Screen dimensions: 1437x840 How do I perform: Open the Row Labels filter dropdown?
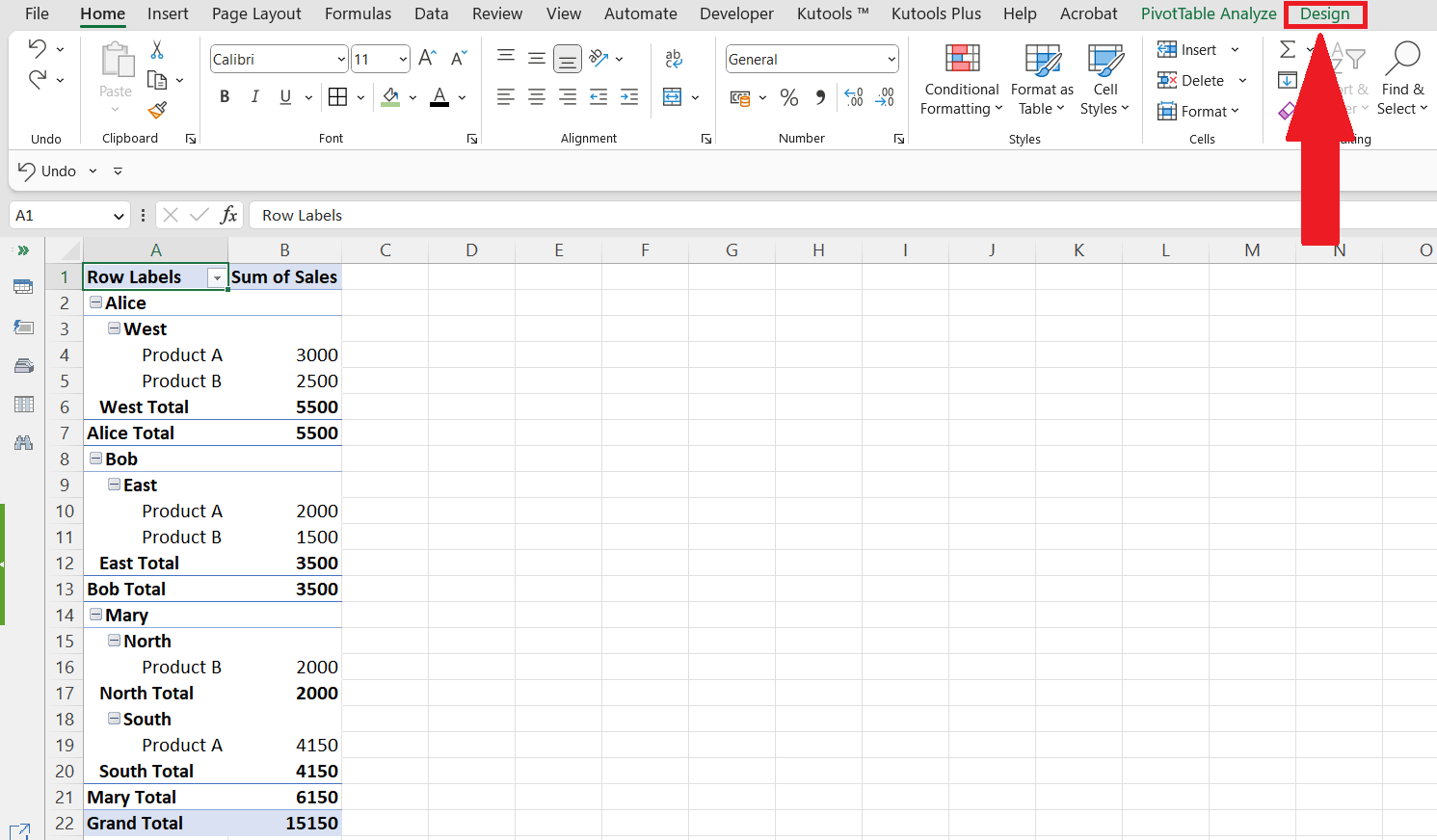point(219,277)
